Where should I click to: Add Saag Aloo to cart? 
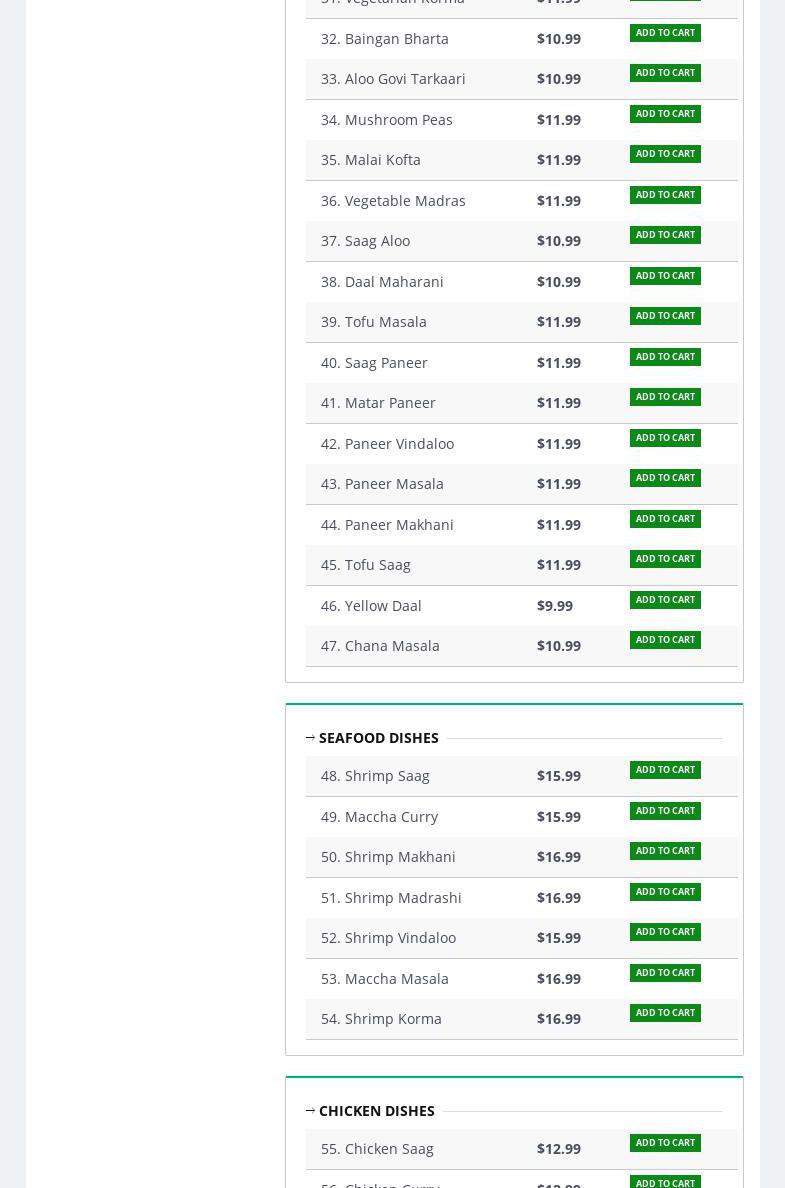click(665, 235)
